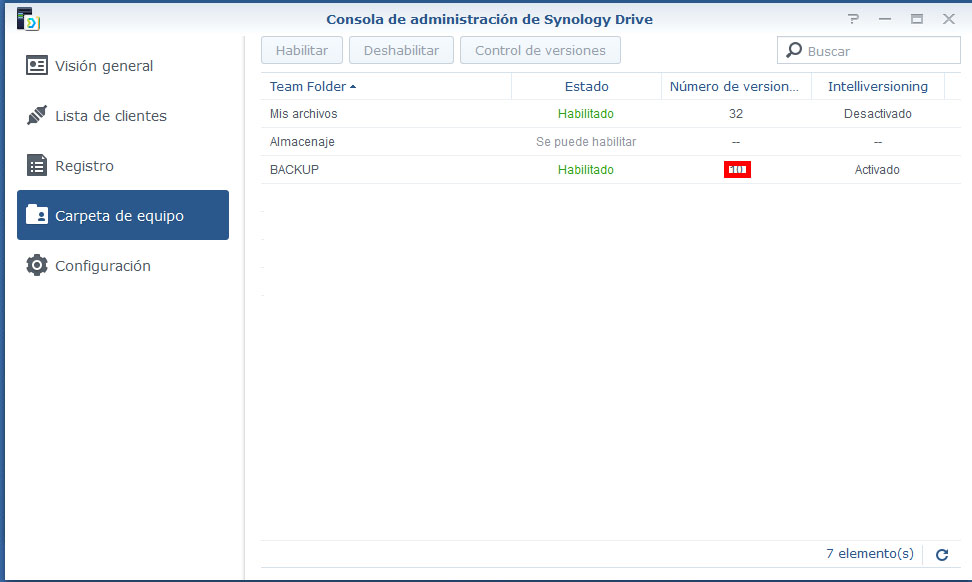
Task: Focus the Buscar search field
Action: click(x=868, y=50)
